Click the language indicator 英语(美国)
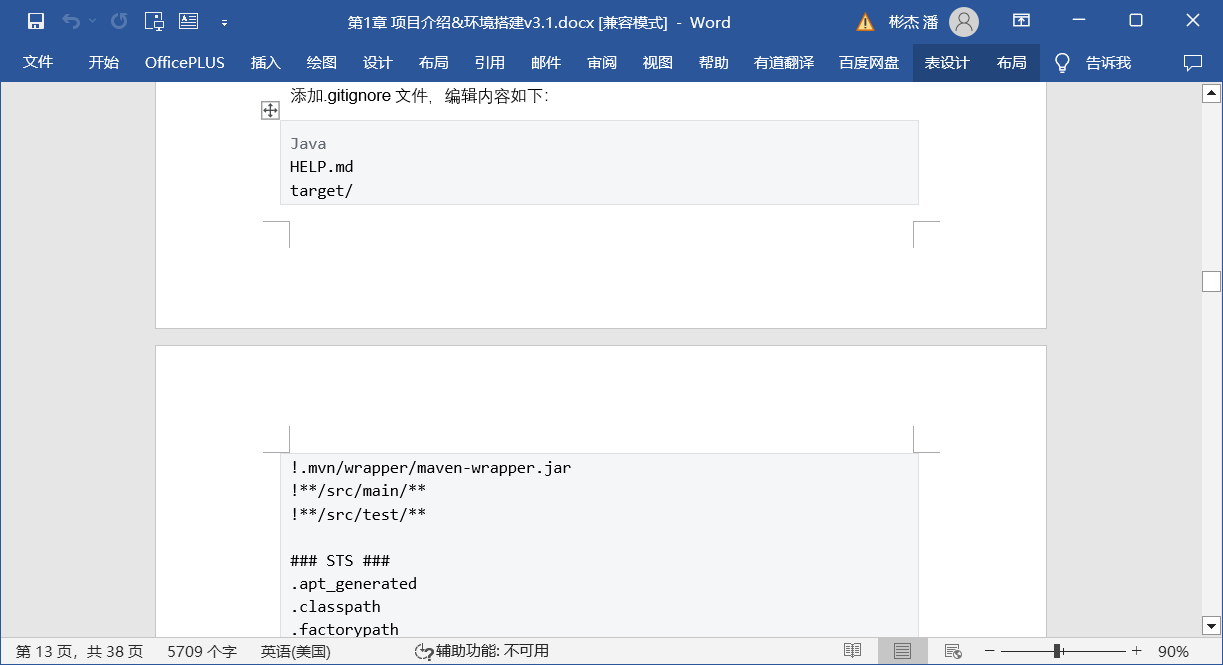This screenshot has height=665, width=1223. pos(296,651)
